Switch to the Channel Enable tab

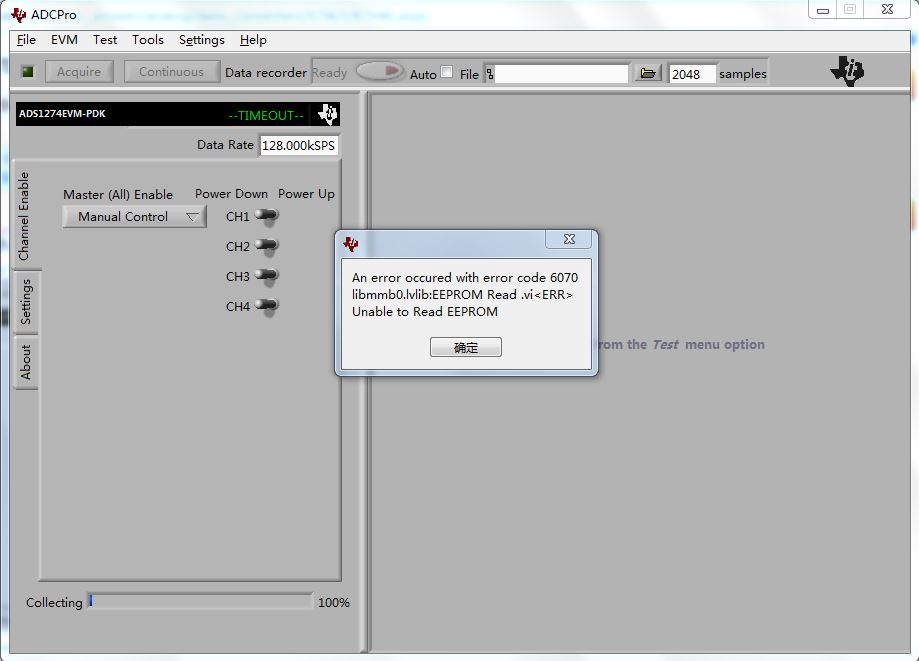coord(24,216)
